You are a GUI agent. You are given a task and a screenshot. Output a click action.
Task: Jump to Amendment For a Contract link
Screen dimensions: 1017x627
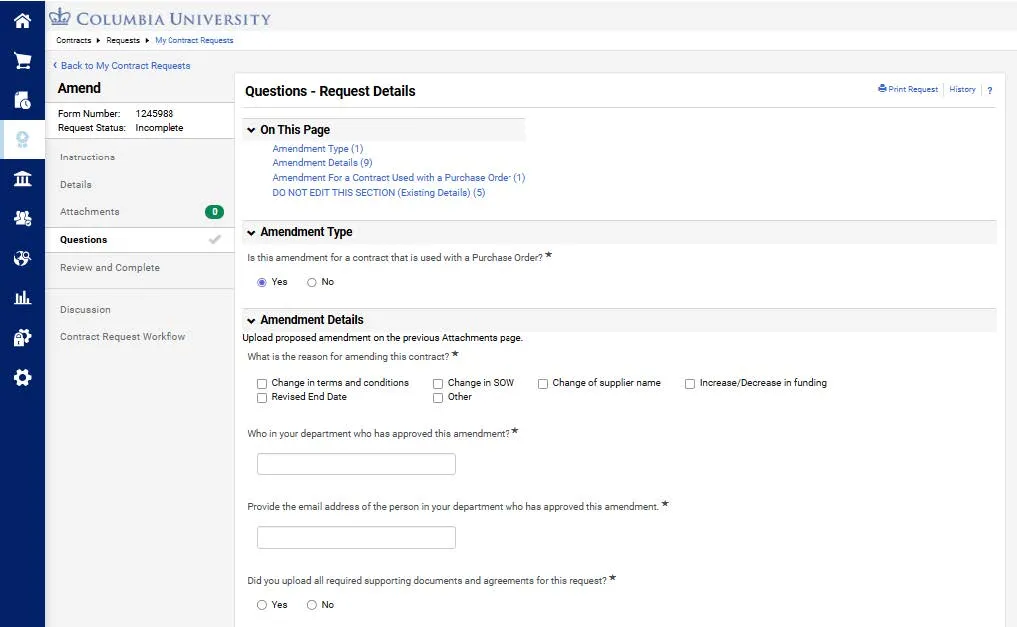(398, 178)
